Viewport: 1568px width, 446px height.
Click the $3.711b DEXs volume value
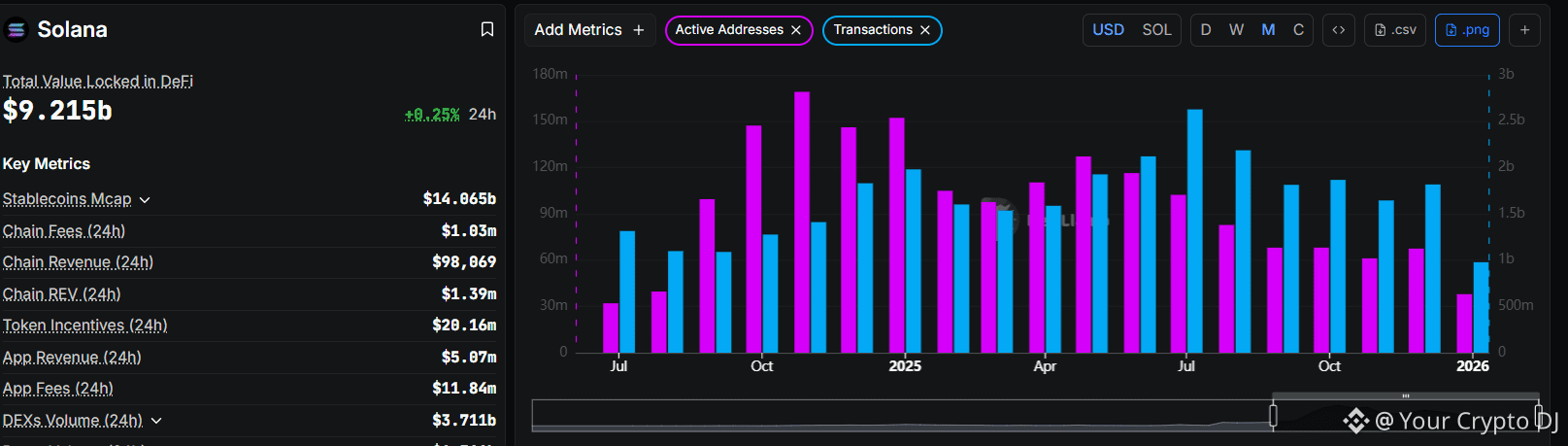coord(464,421)
